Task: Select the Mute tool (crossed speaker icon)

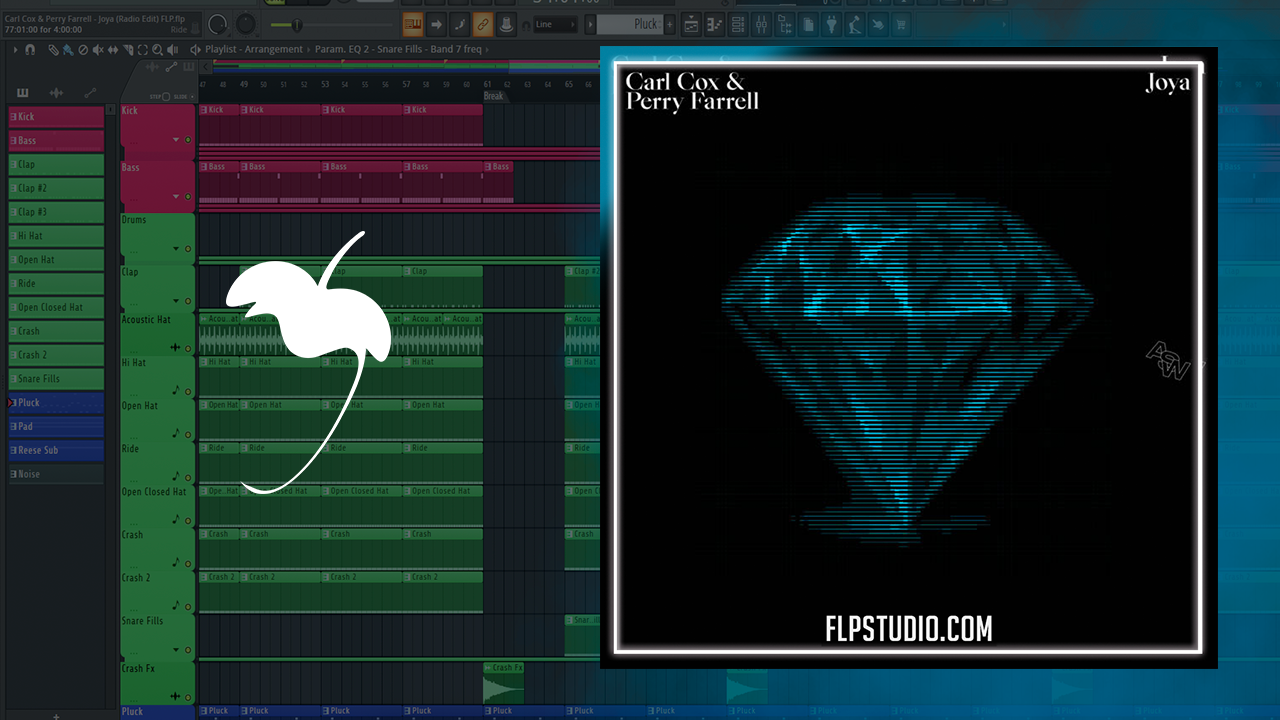Action: [x=97, y=49]
